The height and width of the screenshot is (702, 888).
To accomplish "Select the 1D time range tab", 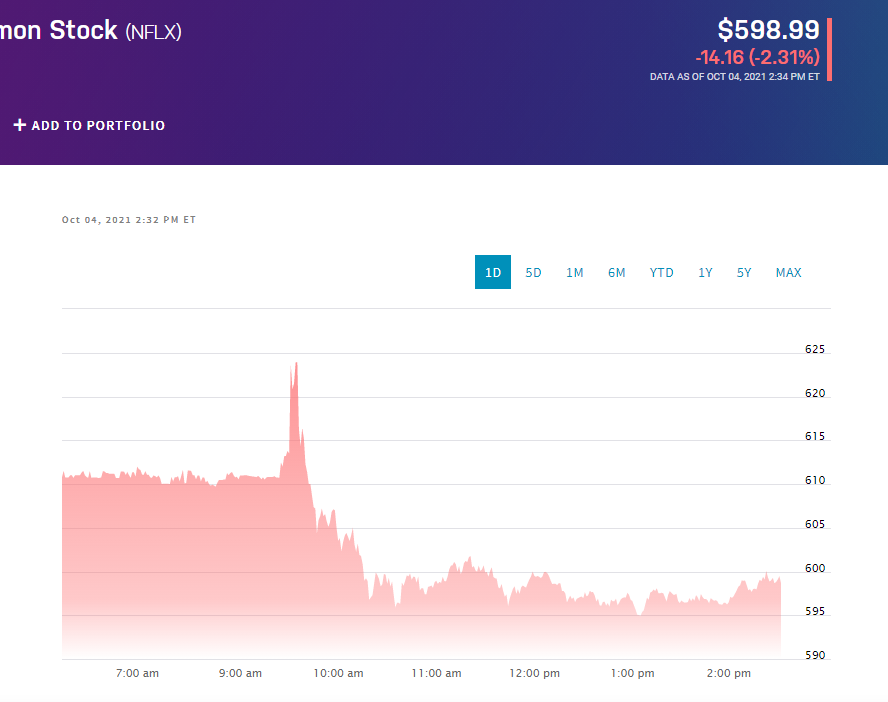I will (x=492, y=271).
